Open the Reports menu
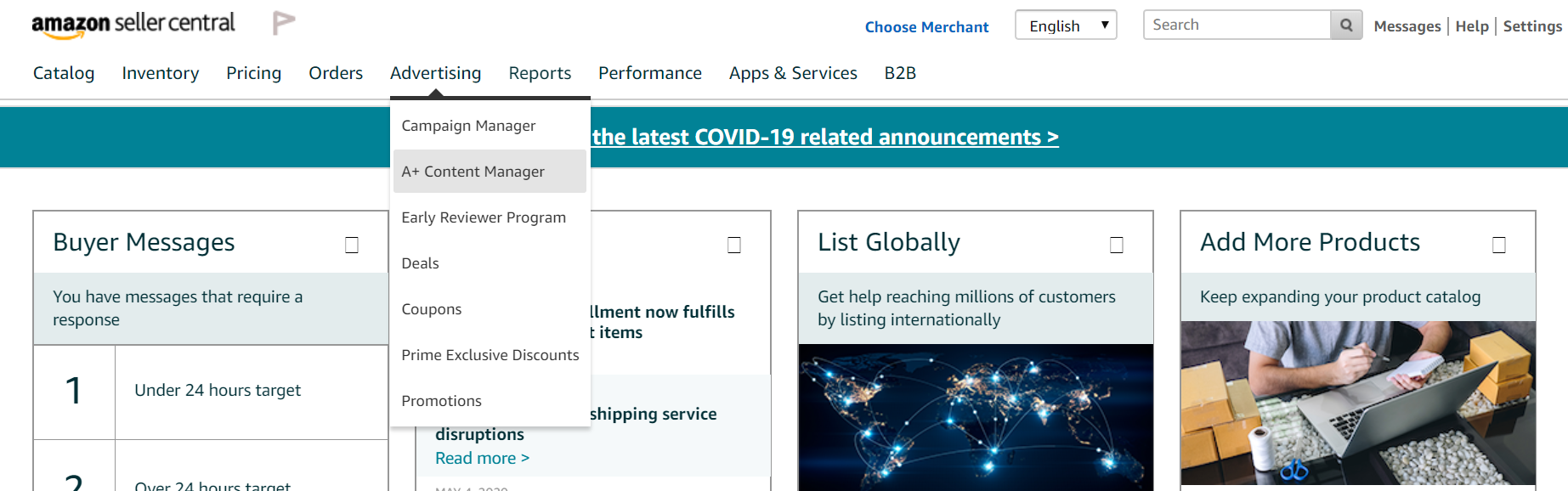Image resolution: width=1568 pixels, height=491 pixels. (540, 73)
